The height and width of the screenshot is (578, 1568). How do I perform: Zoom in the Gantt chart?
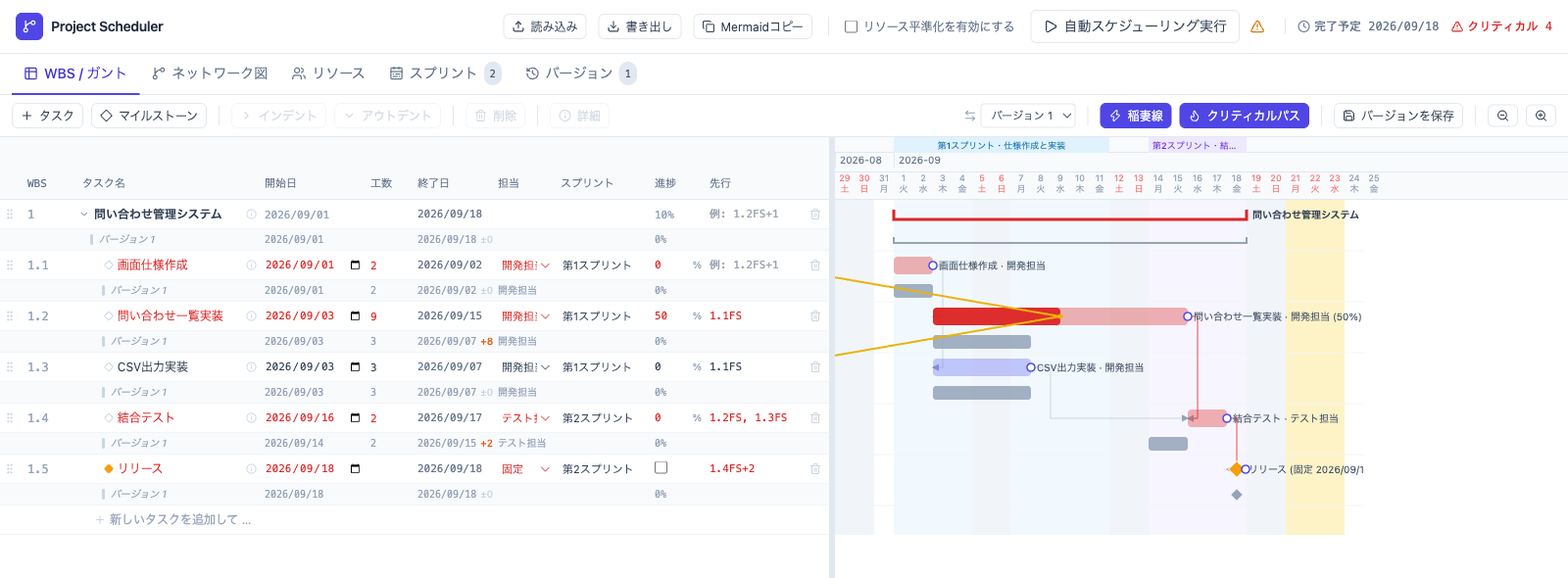pos(1541,116)
